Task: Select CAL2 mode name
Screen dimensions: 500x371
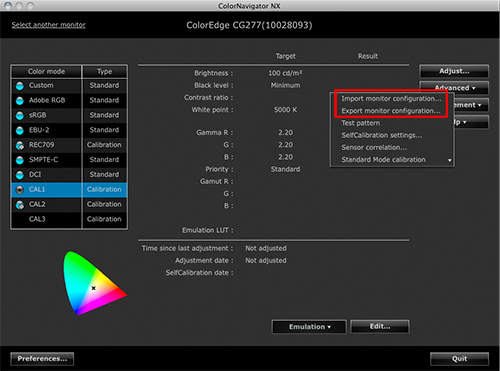Action: tap(37, 204)
